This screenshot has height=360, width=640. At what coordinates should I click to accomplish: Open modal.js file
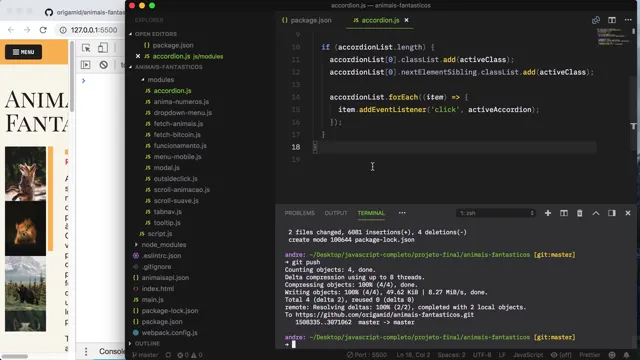[167, 168]
